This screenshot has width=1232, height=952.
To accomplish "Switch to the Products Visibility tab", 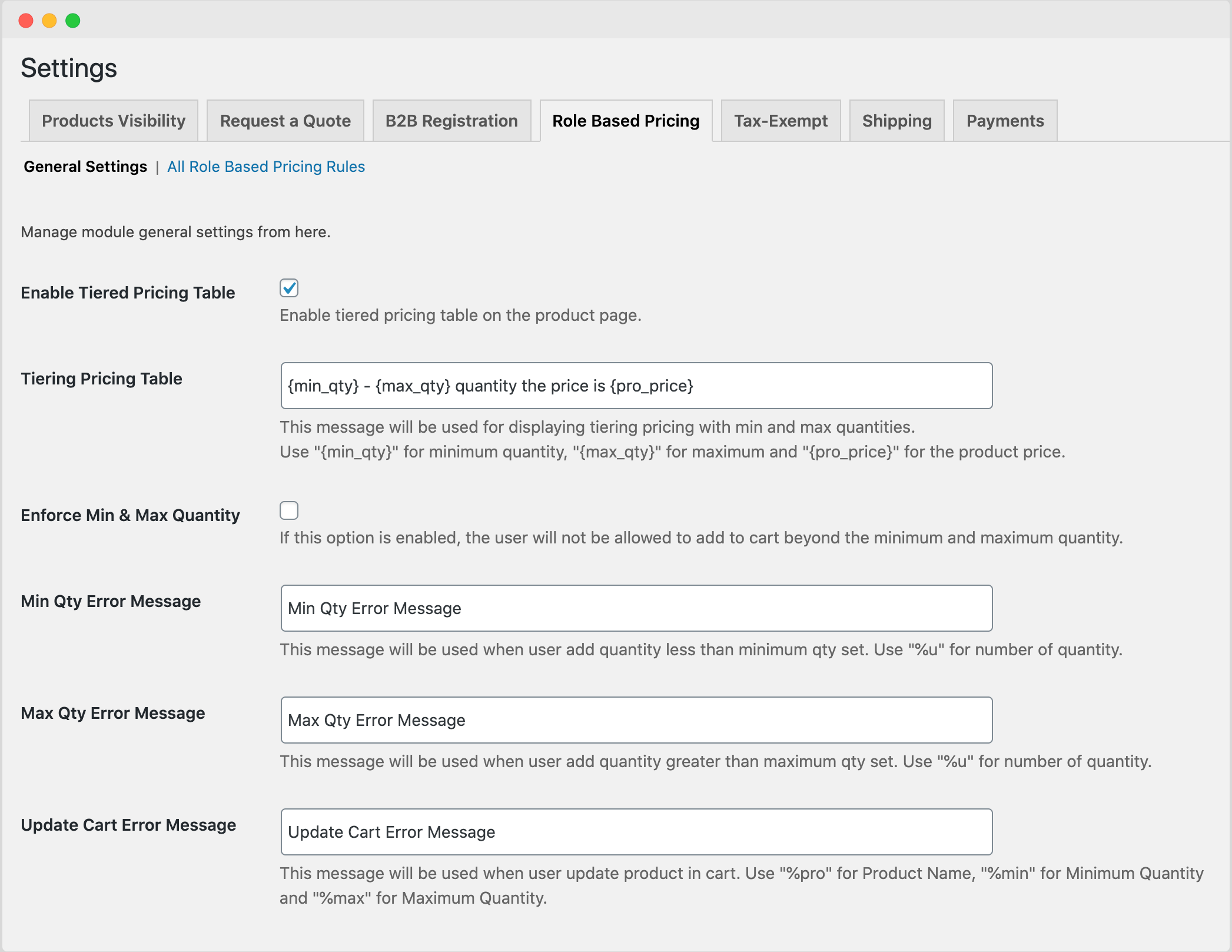I will [x=113, y=121].
